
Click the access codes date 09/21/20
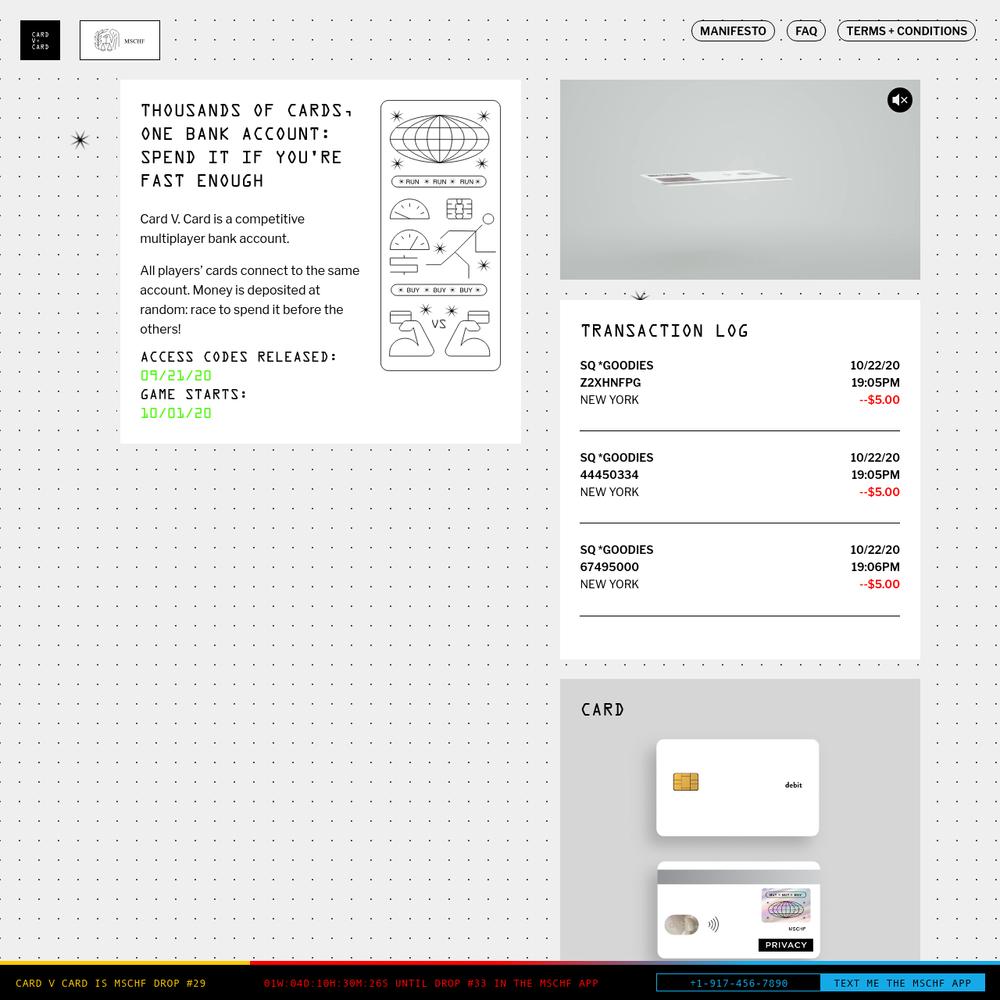(x=176, y=376)
